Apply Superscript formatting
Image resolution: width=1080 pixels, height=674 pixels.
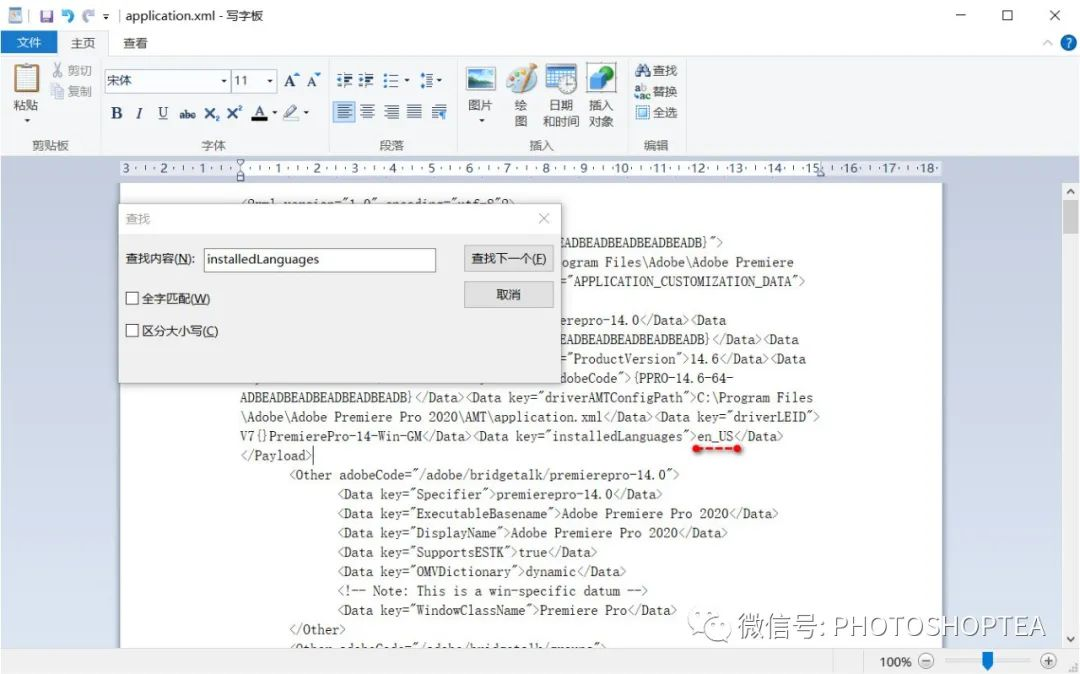click(234, 113)
